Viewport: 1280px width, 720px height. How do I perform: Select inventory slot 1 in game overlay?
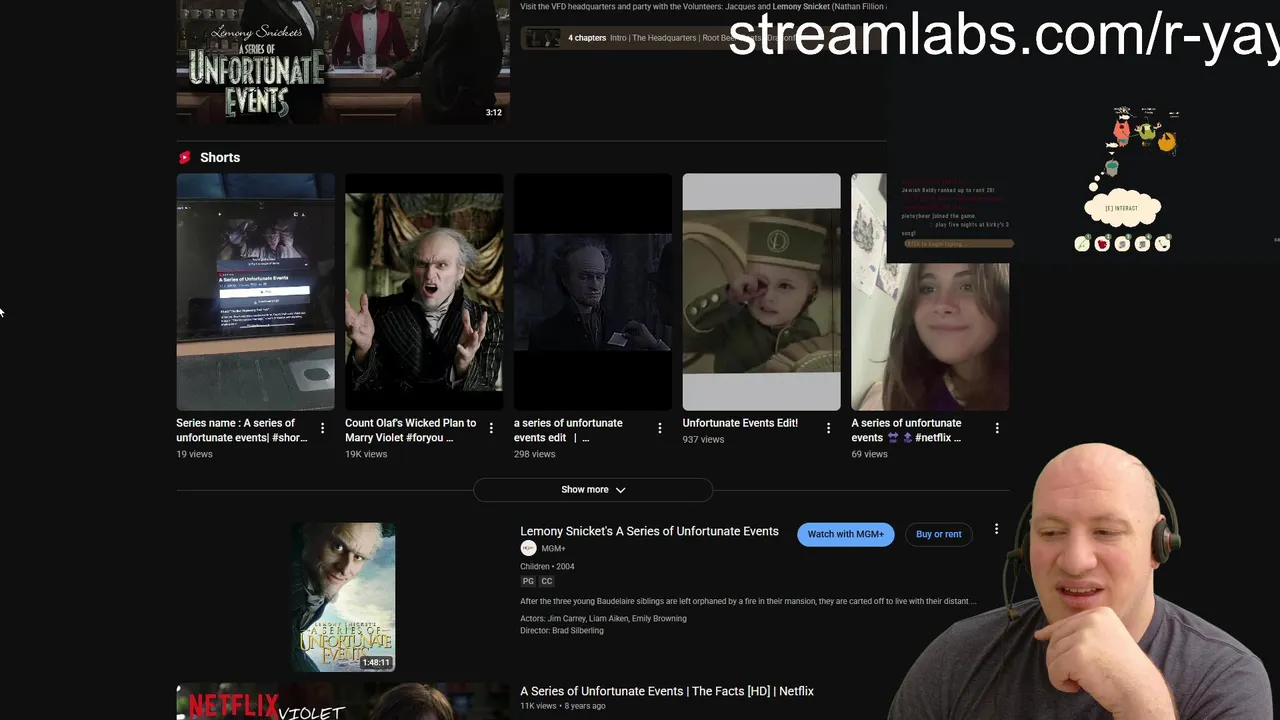(x=1082, y=243)
